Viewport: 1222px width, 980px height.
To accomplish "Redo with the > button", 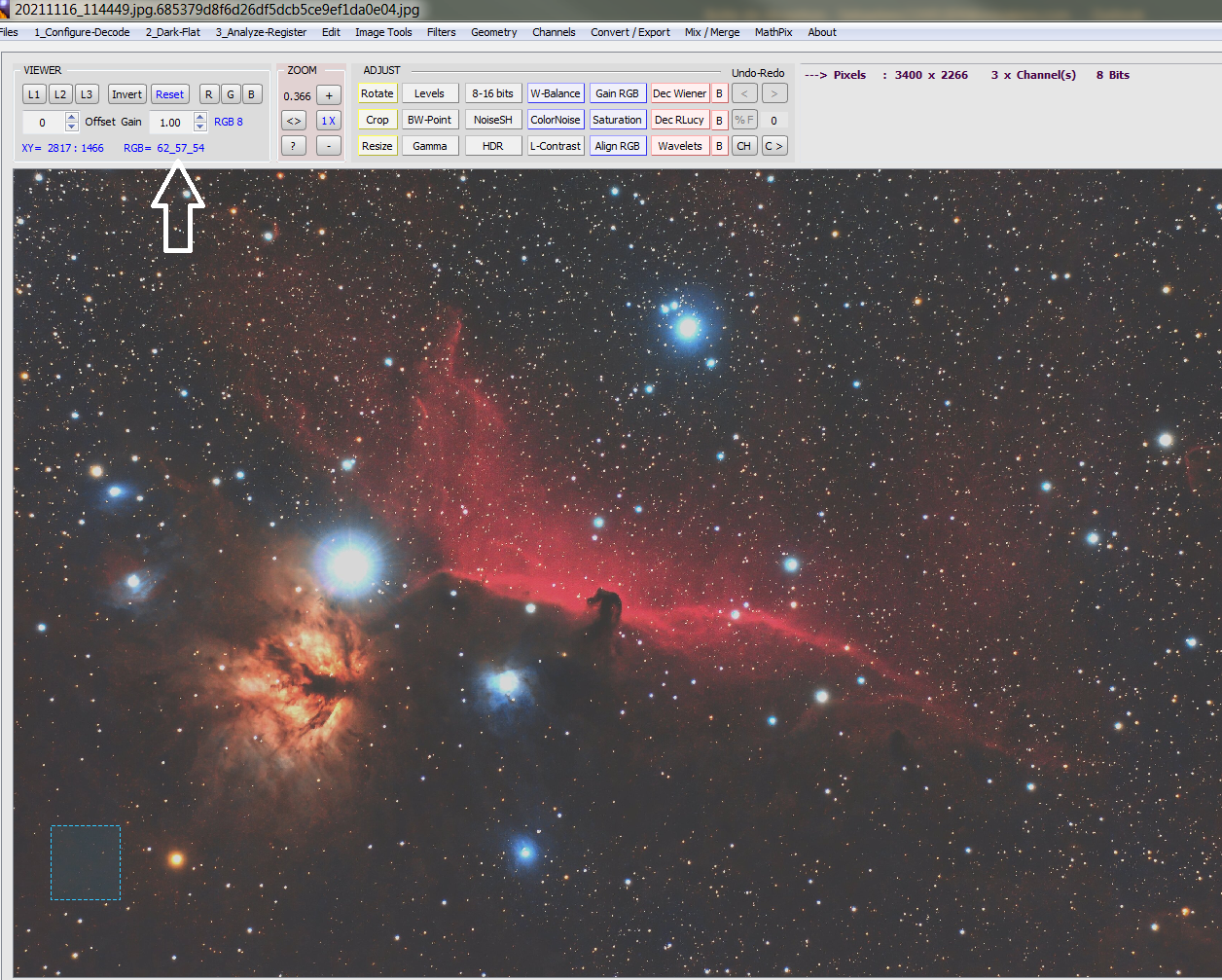I will click(x=775, y=93).
